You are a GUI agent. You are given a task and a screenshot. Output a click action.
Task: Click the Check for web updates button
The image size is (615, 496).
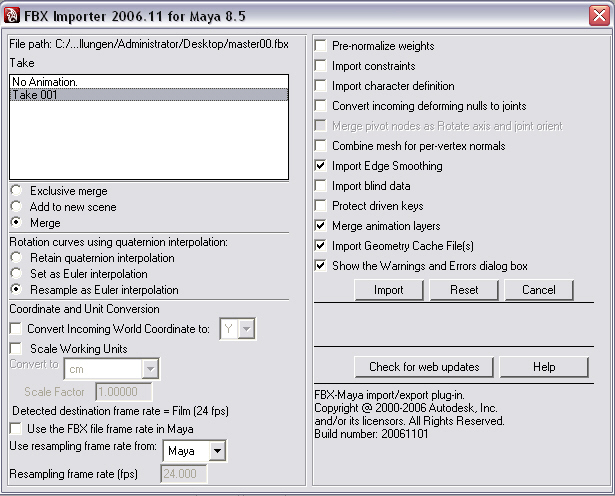[x=423, y=367]
